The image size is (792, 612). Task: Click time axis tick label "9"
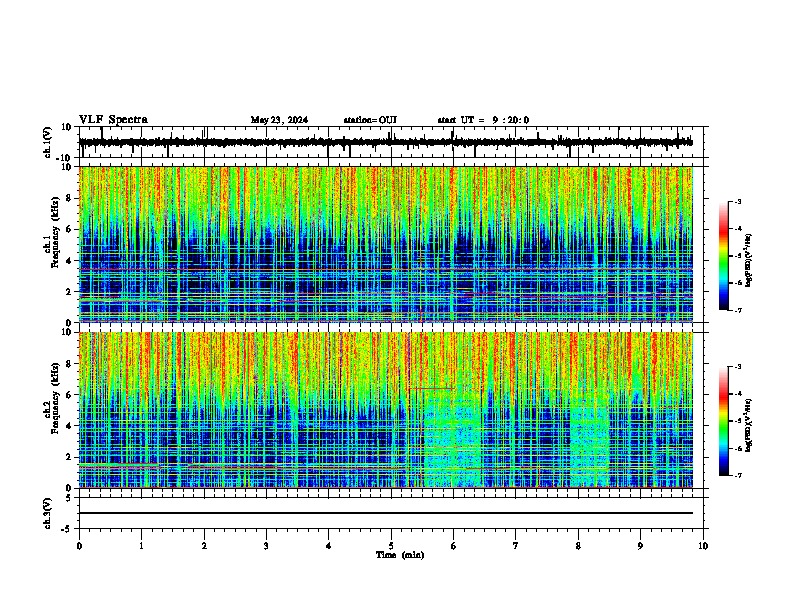click(640, 546)
